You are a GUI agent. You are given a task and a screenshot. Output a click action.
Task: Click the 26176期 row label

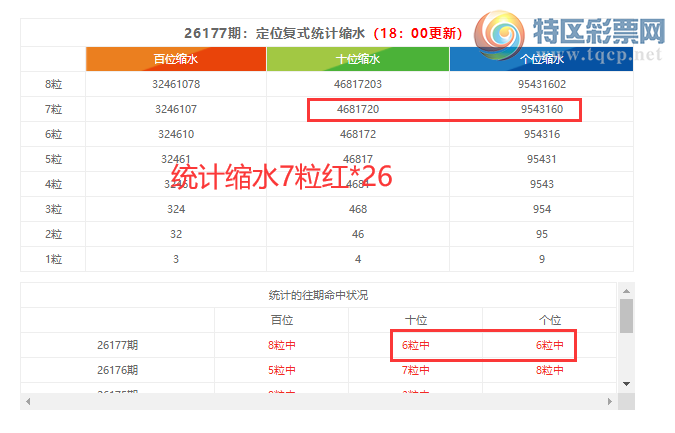pyautogui.click(x=118, y=370)
